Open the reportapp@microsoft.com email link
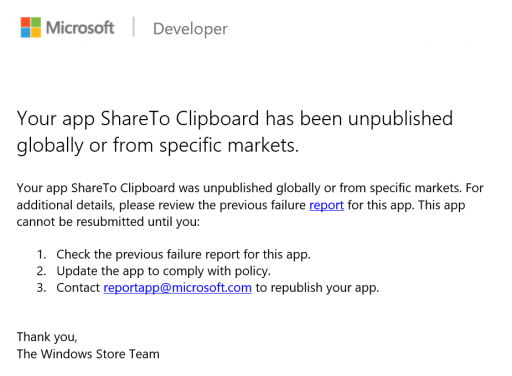512x376 pixels. click(x=177, y=287)
